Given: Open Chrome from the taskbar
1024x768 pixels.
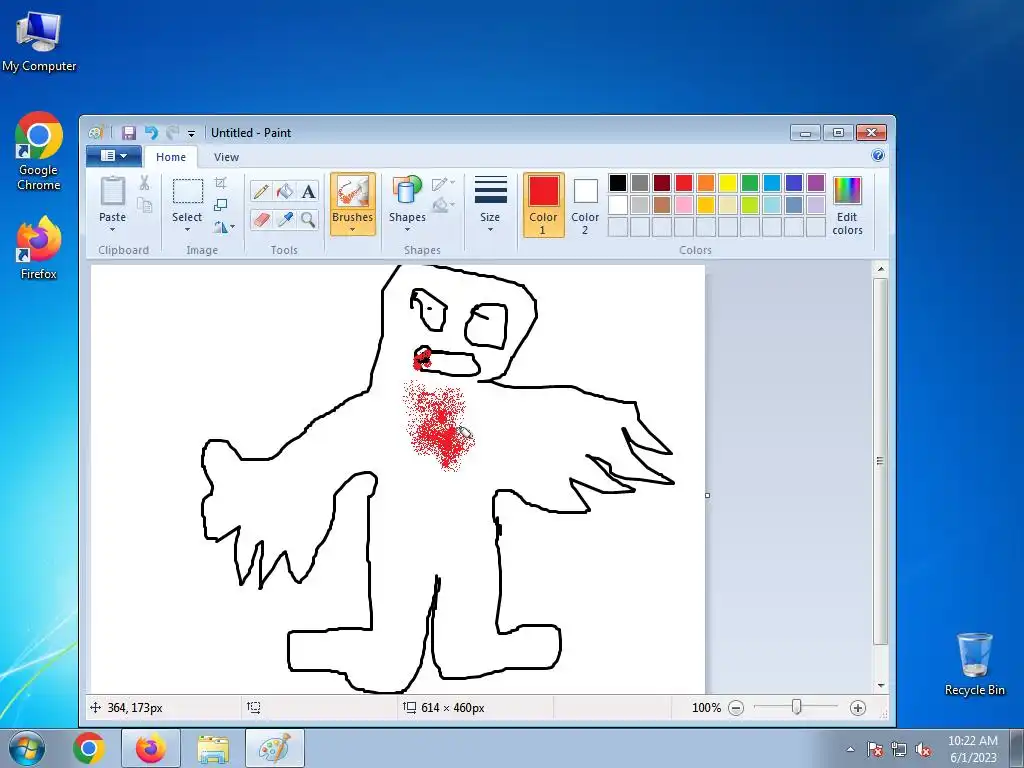Looking at the screenshot, I should (x=89, y=748).
